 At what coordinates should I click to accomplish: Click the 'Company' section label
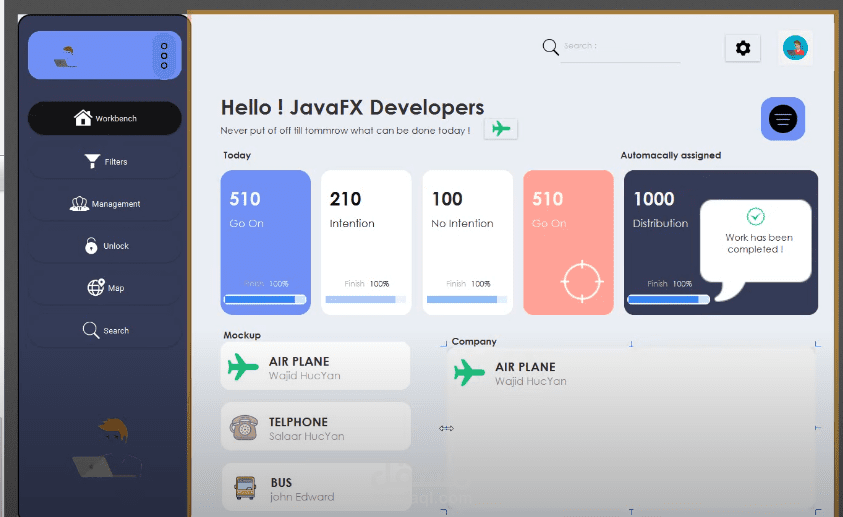coord(474,341)
